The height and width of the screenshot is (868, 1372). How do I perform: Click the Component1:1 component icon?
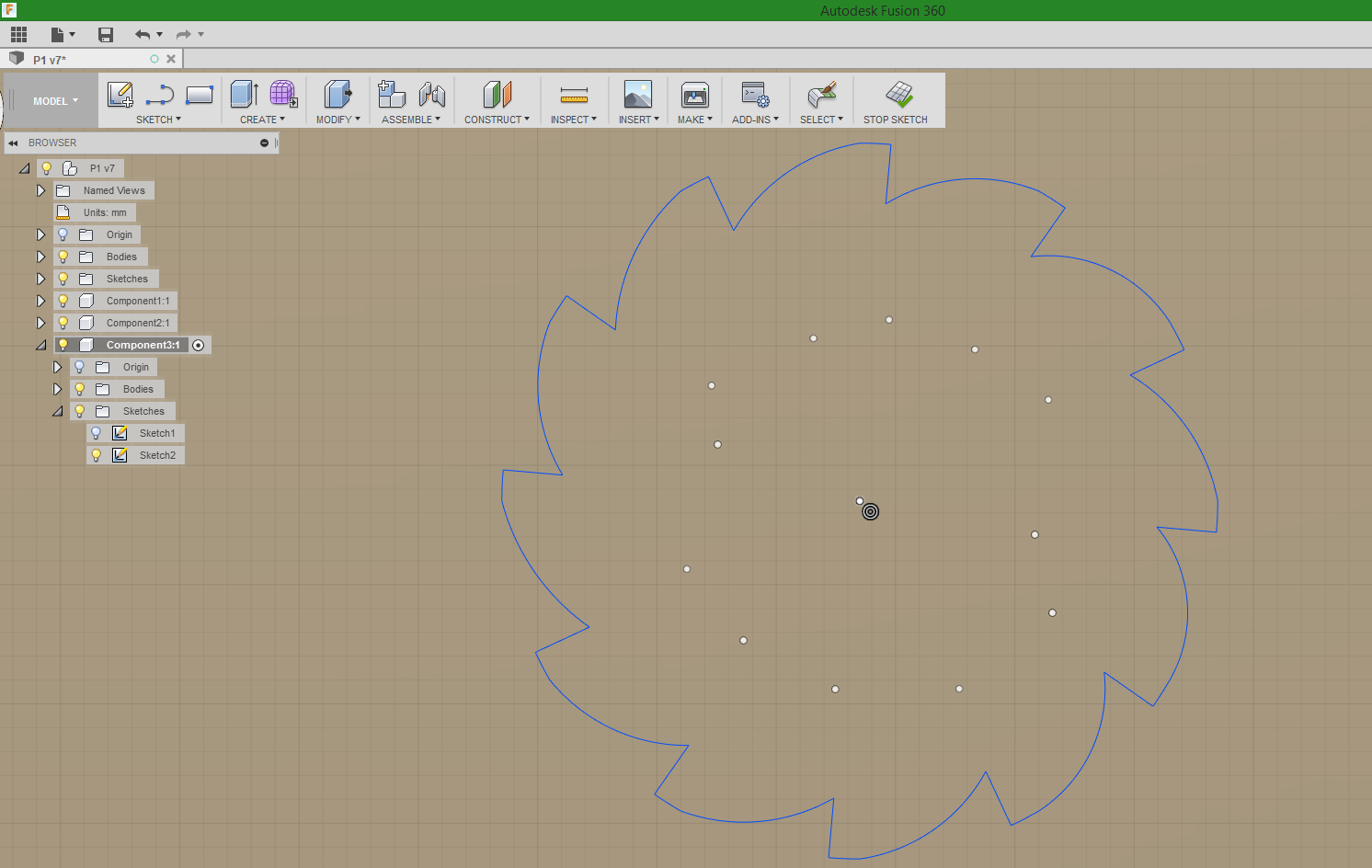coord(86,301)
